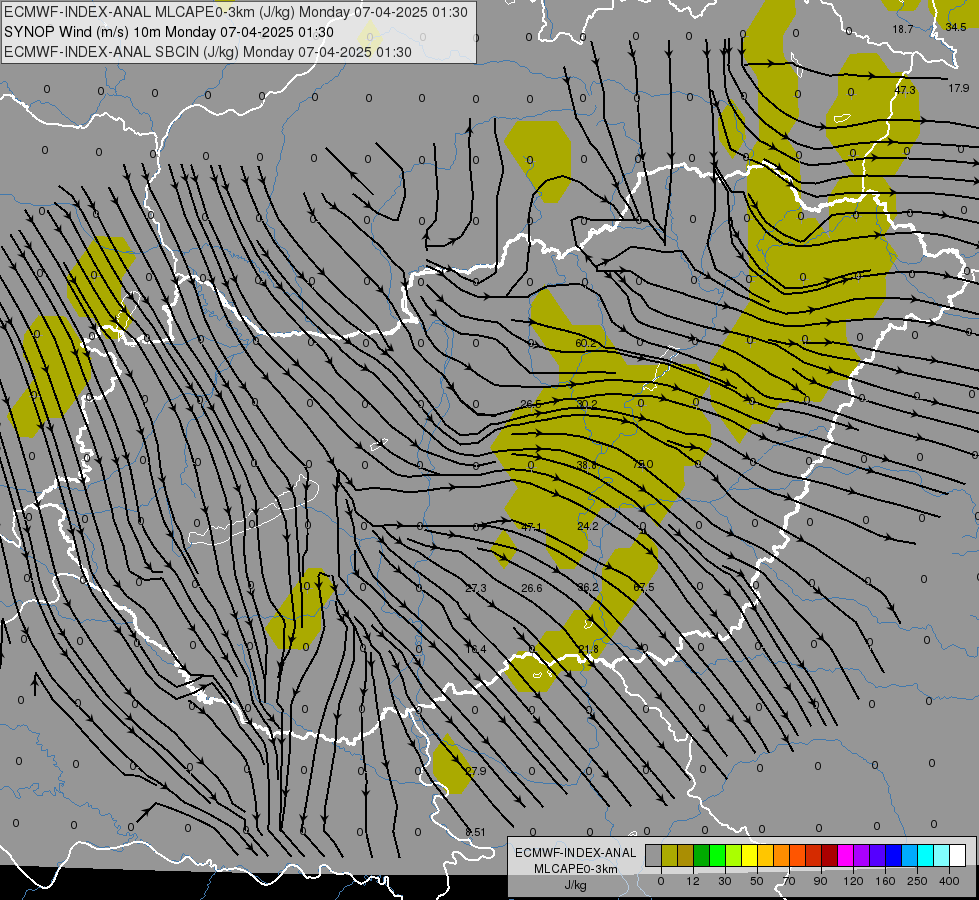
Task: Click the legend label 'MLCAPE0-3km'
Action: 576,869
